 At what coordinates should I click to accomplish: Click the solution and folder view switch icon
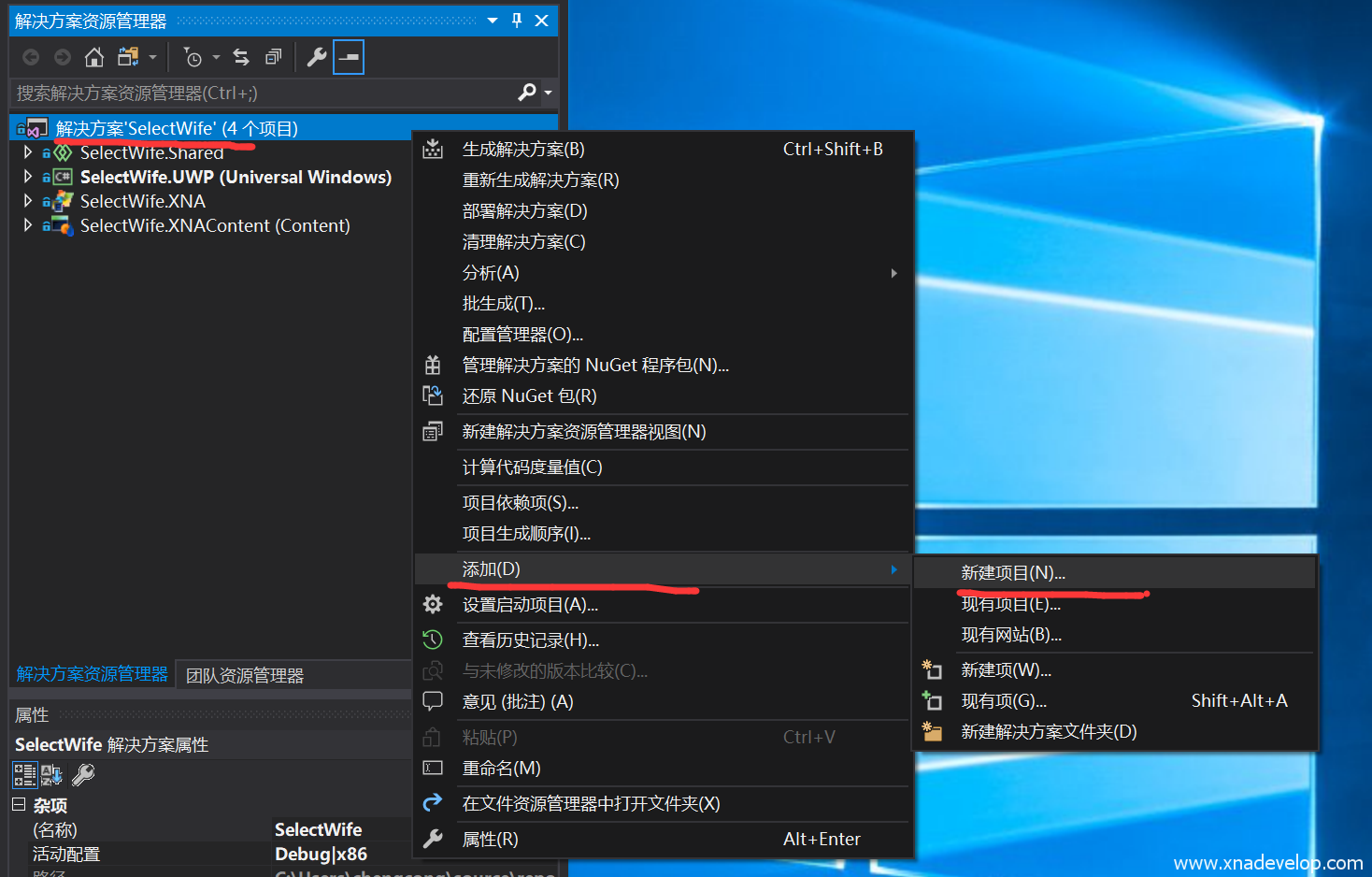click(x=128, y=58)
